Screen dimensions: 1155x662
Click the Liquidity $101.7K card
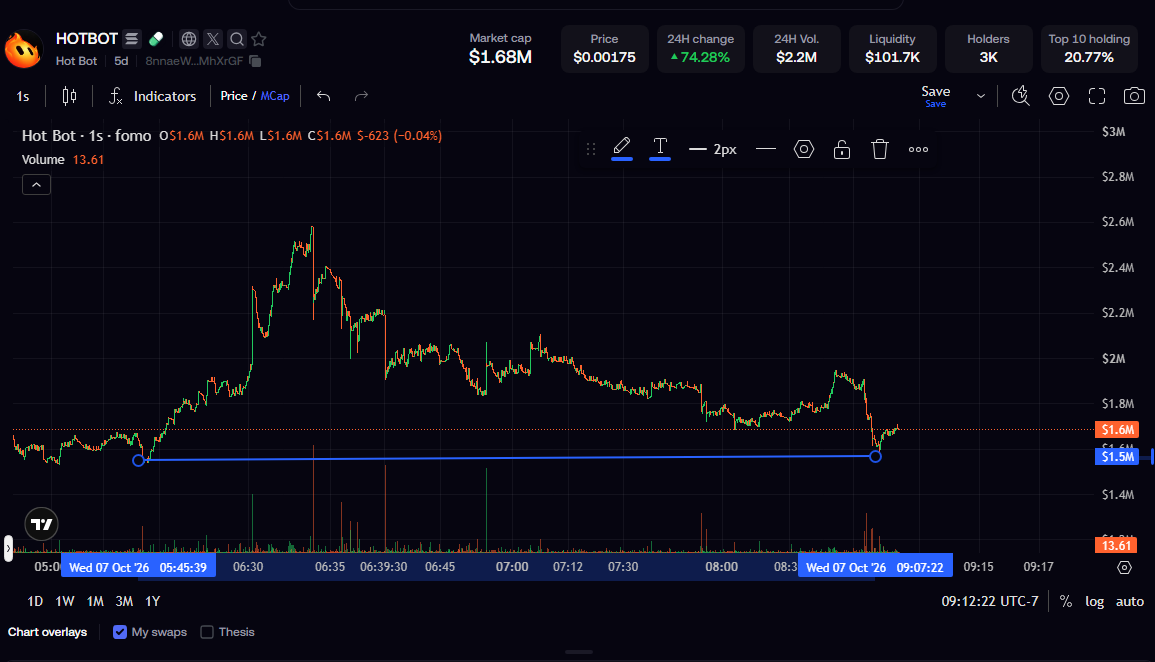pyautogui.click(x=892, y=49)
